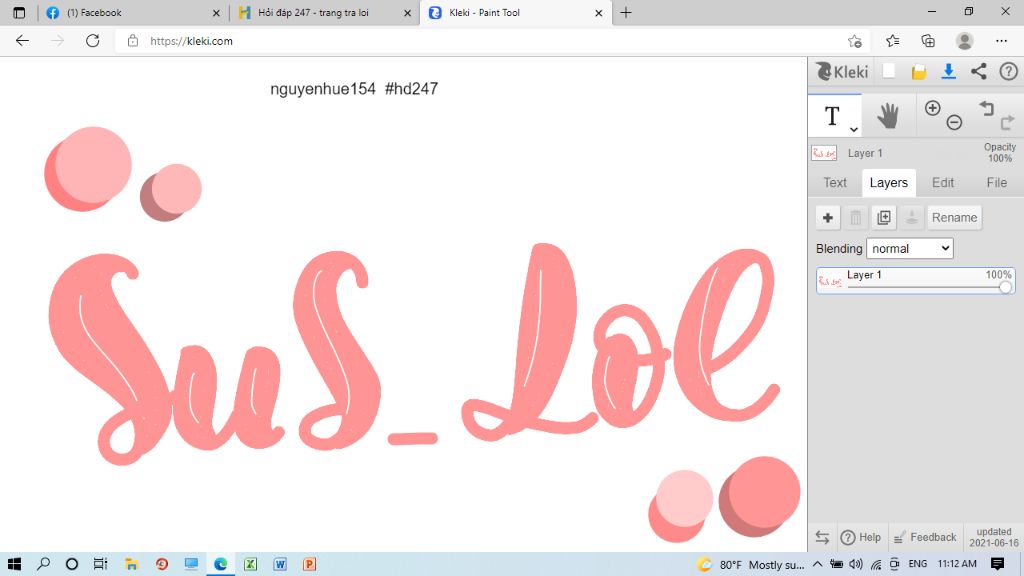The image size is (1024, 576).
Task: Redo the last action
Action: 1007,121
